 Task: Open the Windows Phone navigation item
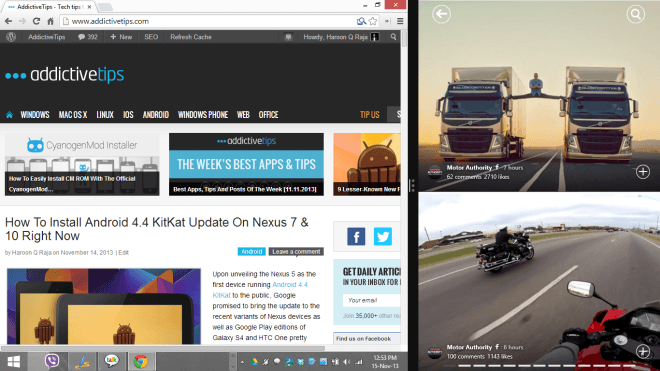click(203, 115)
